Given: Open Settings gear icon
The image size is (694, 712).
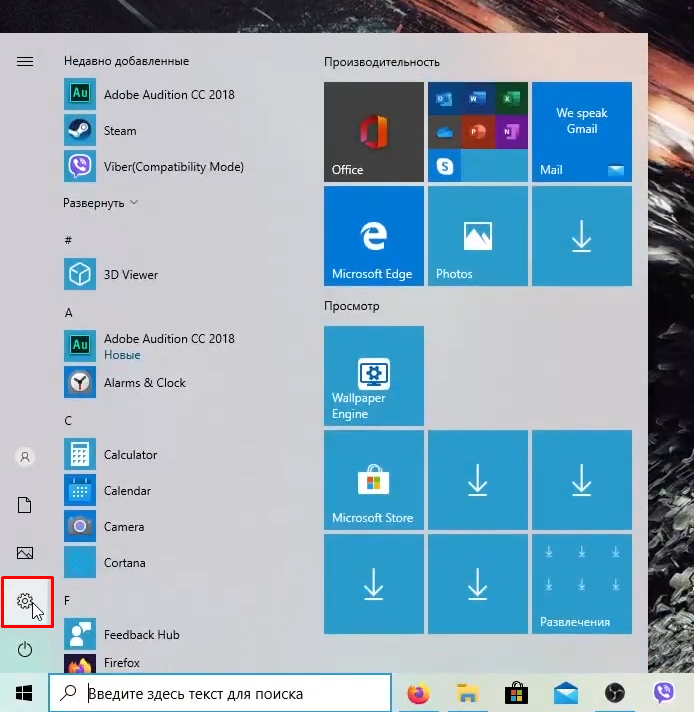Looking at the screenshot, I should (x=25, y=601).
